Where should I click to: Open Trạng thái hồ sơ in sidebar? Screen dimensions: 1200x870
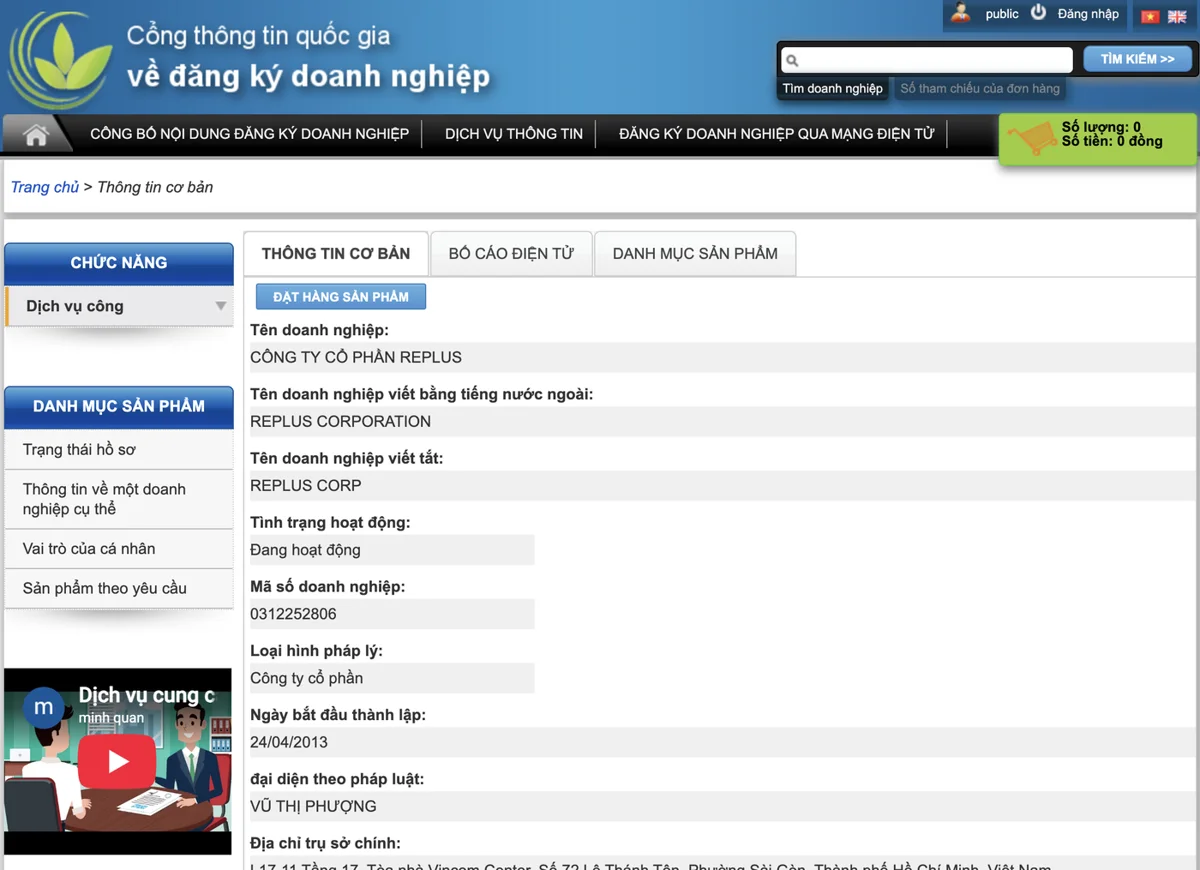119,450
